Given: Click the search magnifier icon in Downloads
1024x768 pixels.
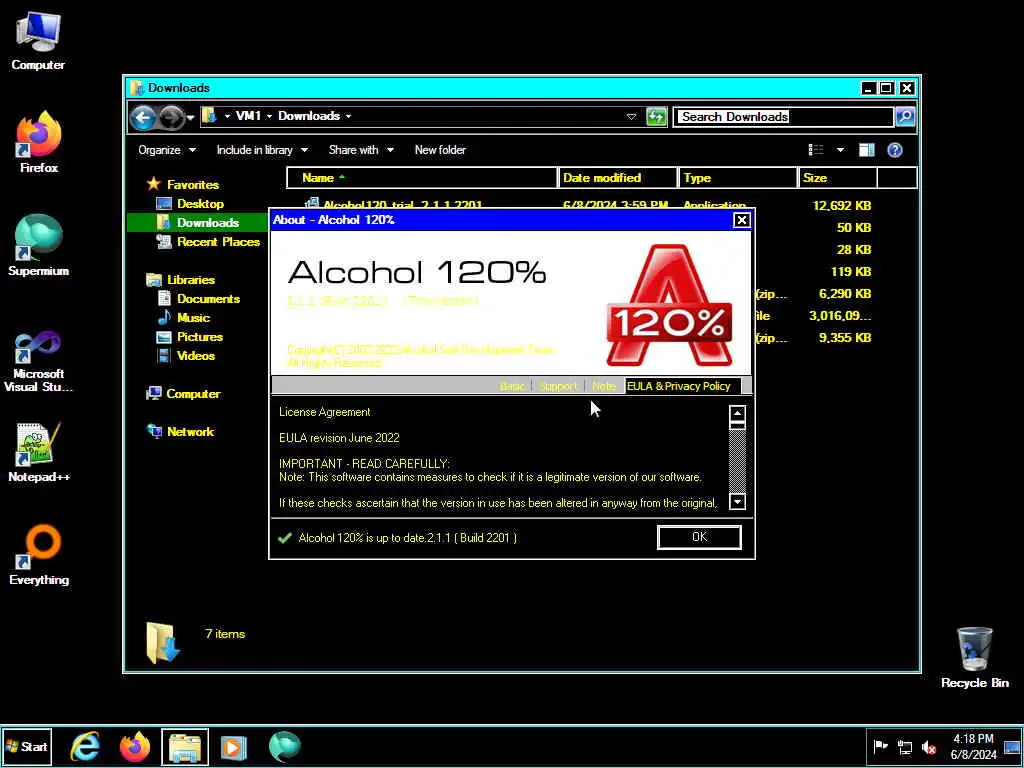Looking at the screenshot, I should click(904, 117).
